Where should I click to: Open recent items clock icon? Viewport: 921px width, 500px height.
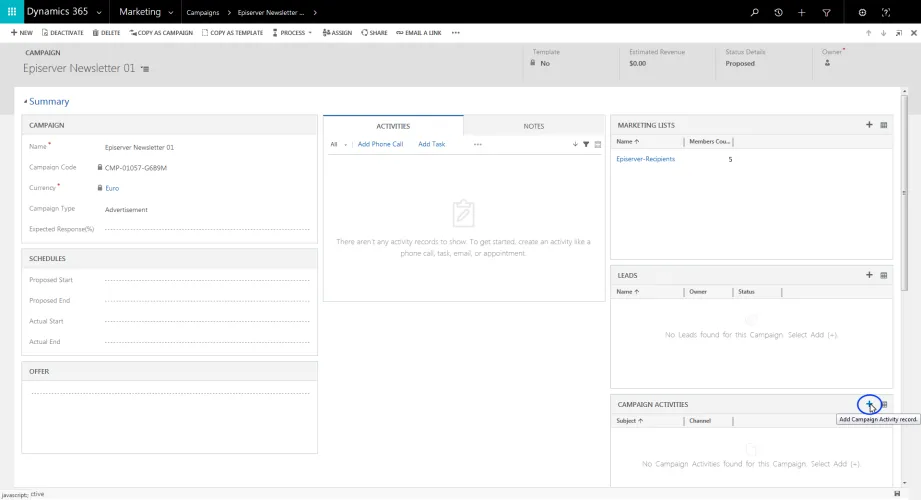point(778,12)
